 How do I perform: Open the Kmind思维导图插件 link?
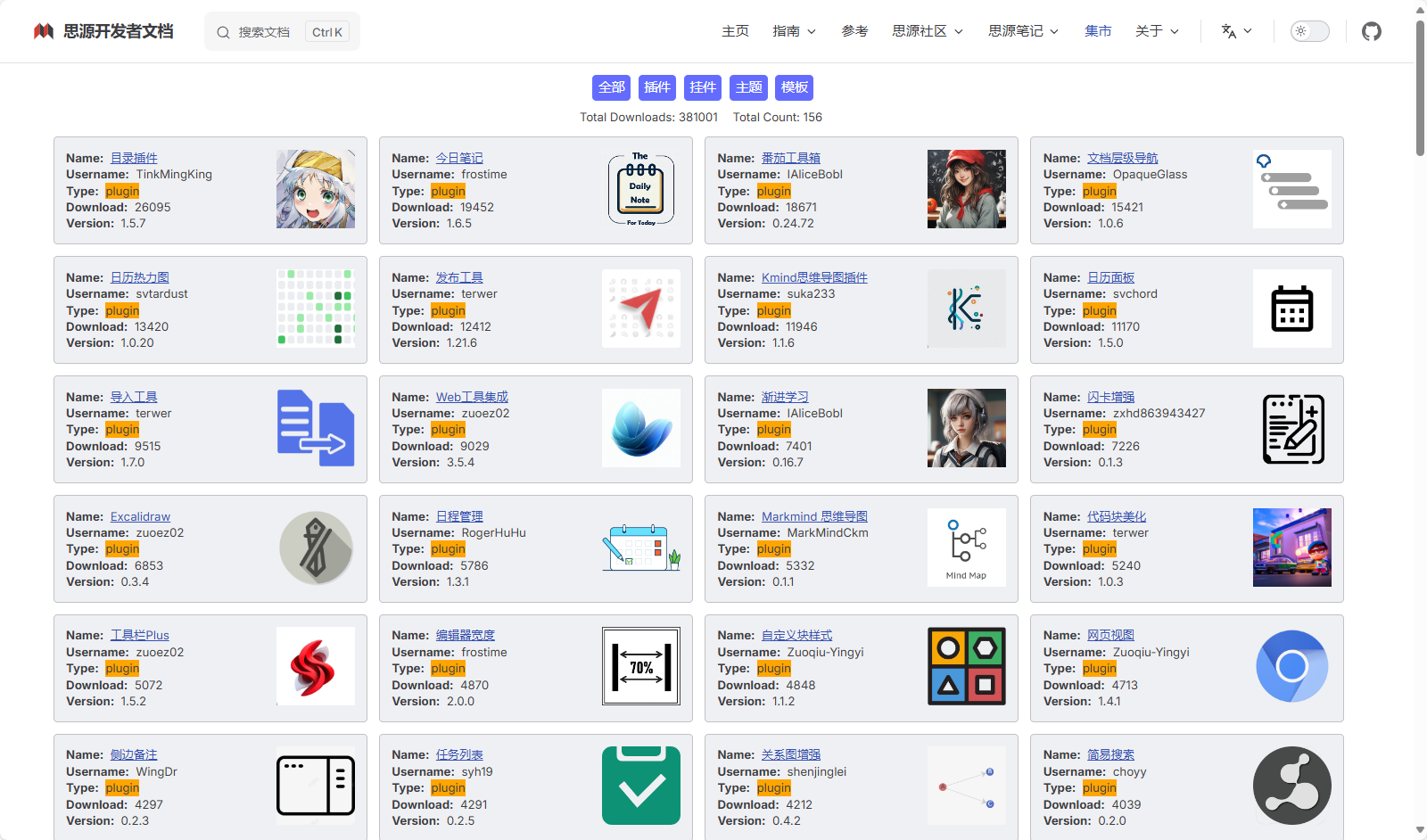814,277
